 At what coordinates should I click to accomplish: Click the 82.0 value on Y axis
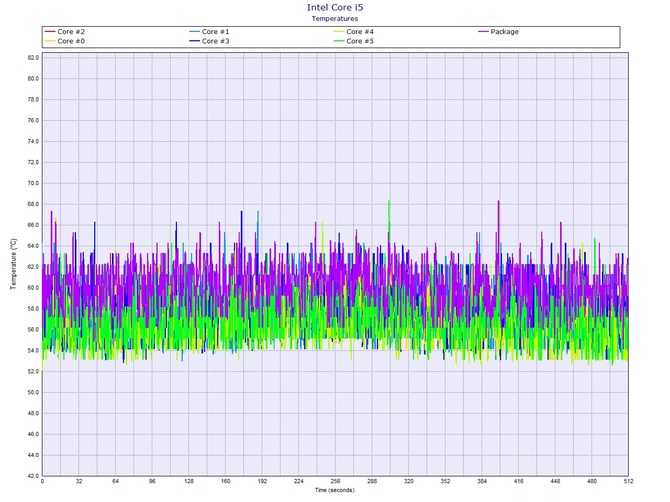[33, 58]
